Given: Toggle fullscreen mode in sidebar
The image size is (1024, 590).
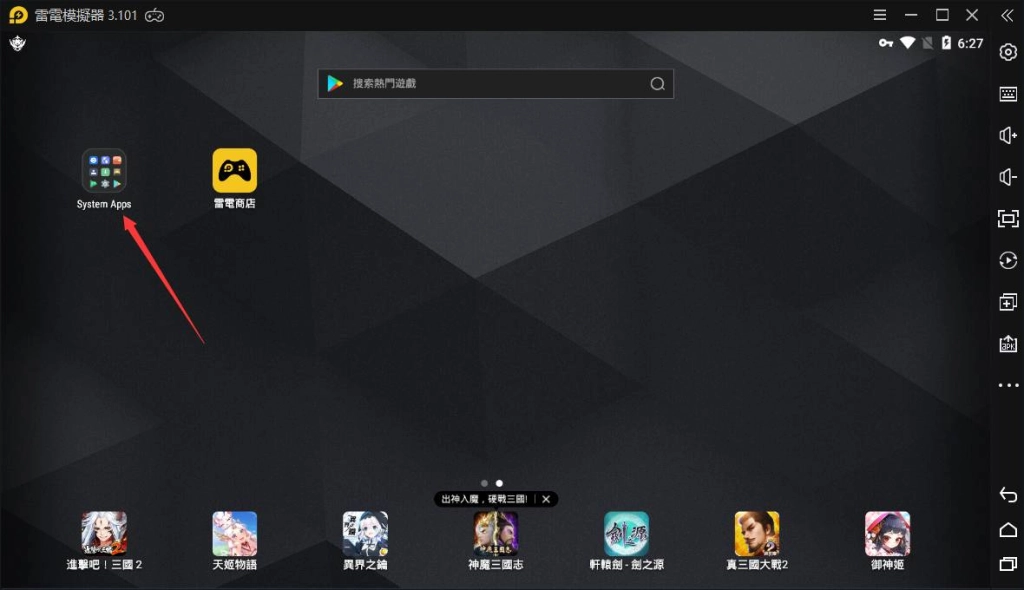Looking at the screenshot, I should 1008,219.
